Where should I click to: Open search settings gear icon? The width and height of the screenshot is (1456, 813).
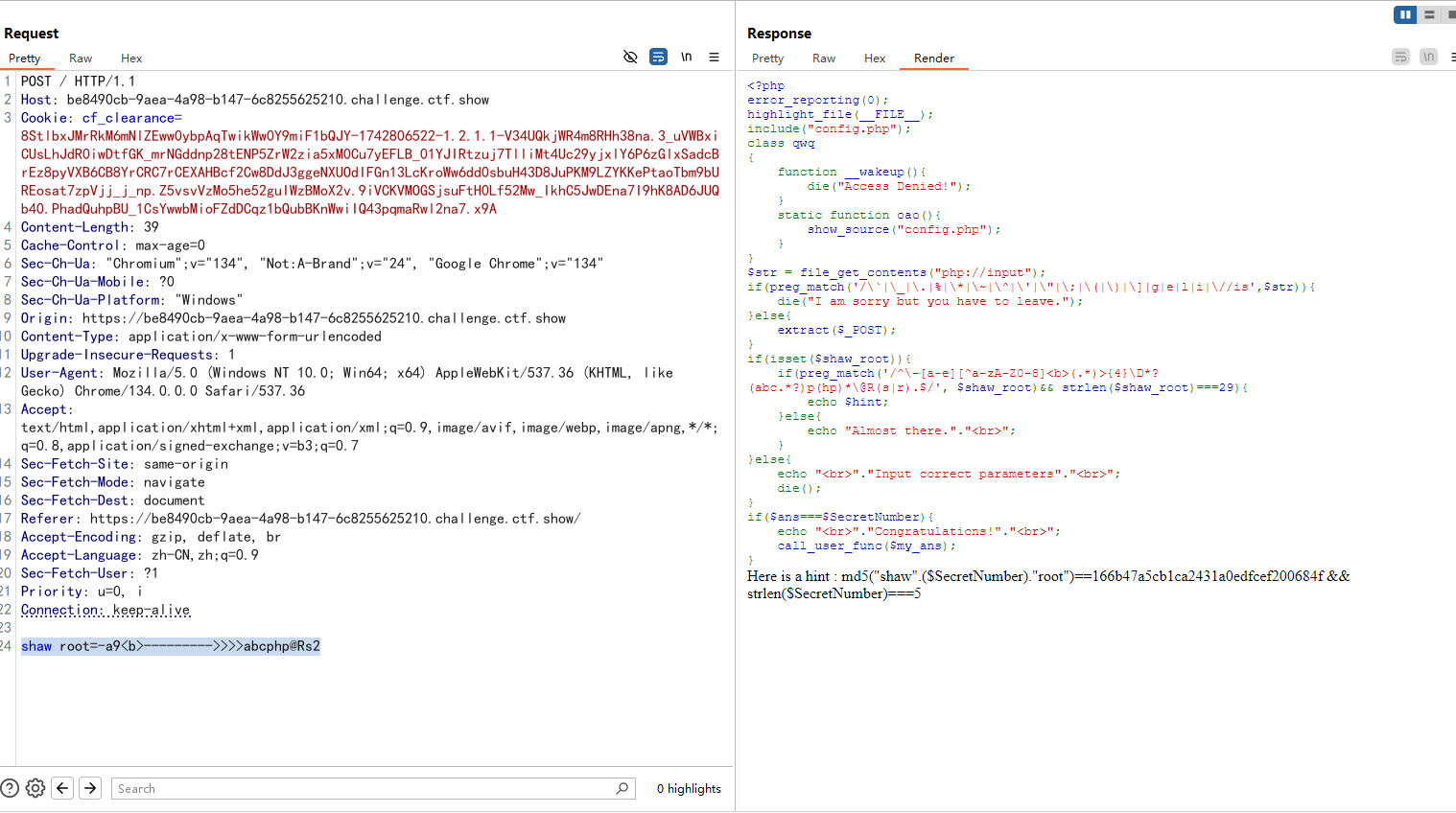[35, 788]
